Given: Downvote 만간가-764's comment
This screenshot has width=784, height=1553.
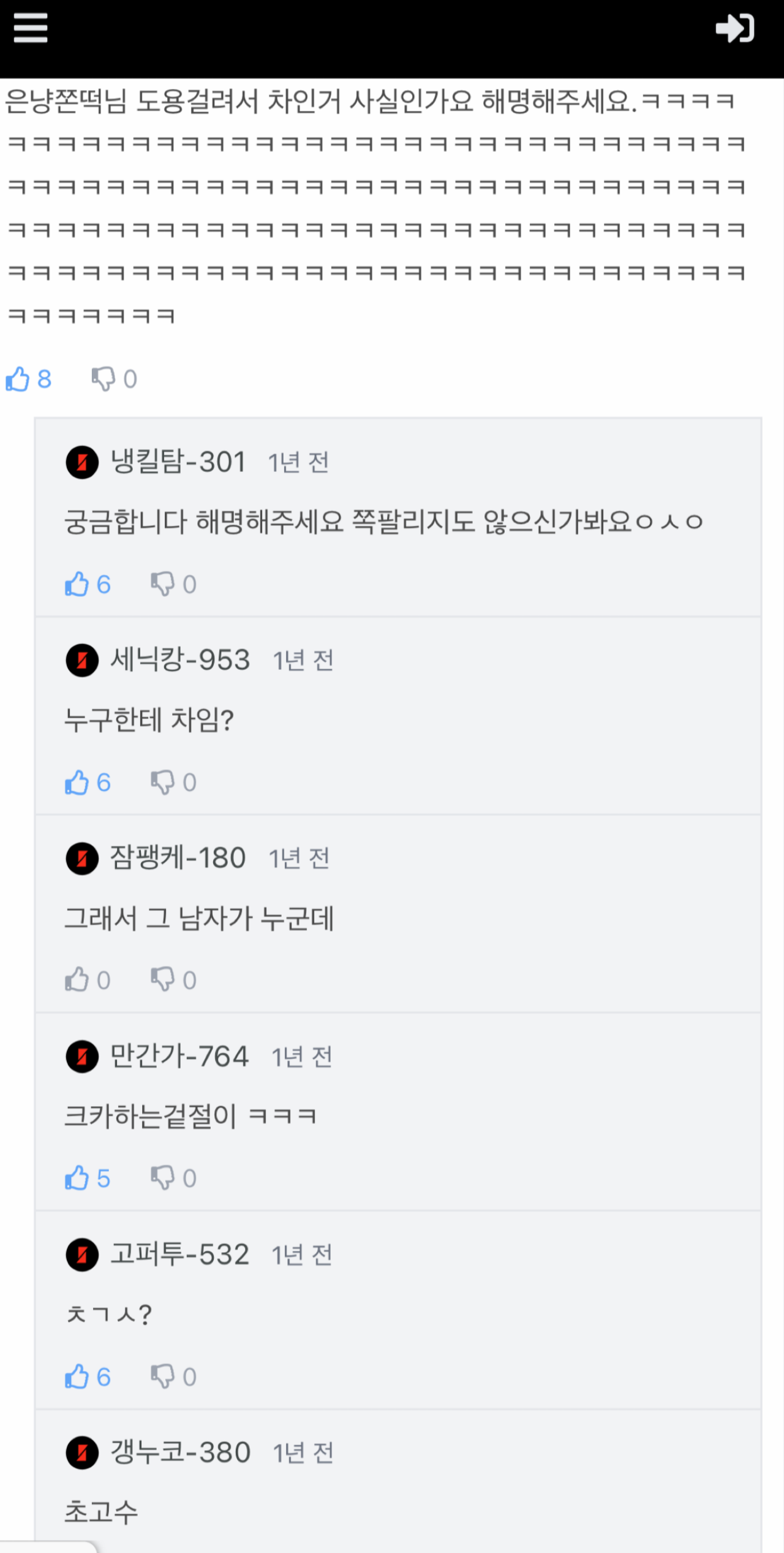Looking at the screenshot, I should tap(163, 1178).
